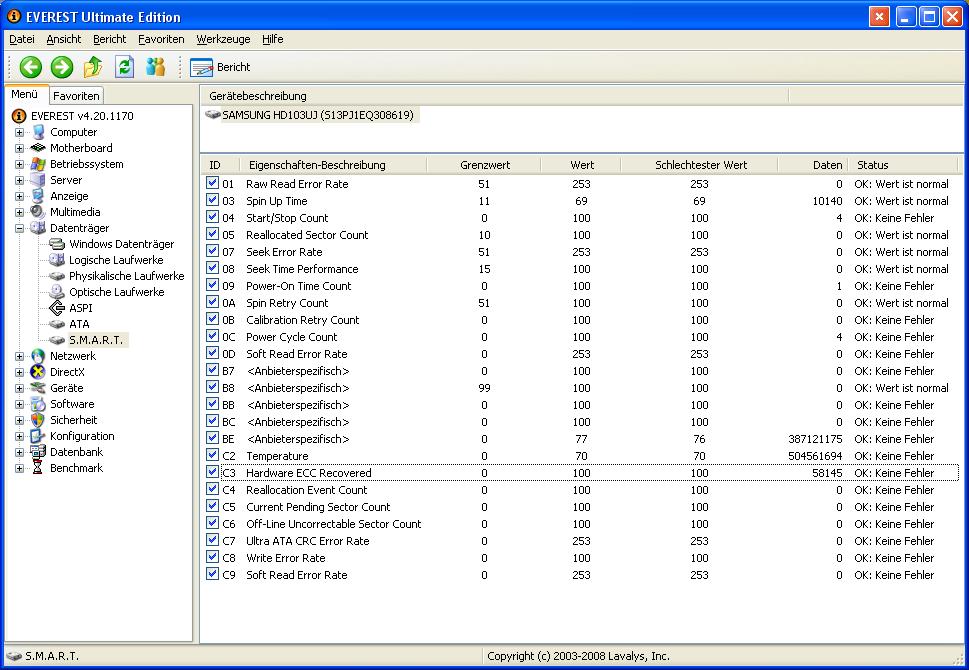Click the green Forward arrow icon
This screenshot has height=670, width=969.
point(62,67)
